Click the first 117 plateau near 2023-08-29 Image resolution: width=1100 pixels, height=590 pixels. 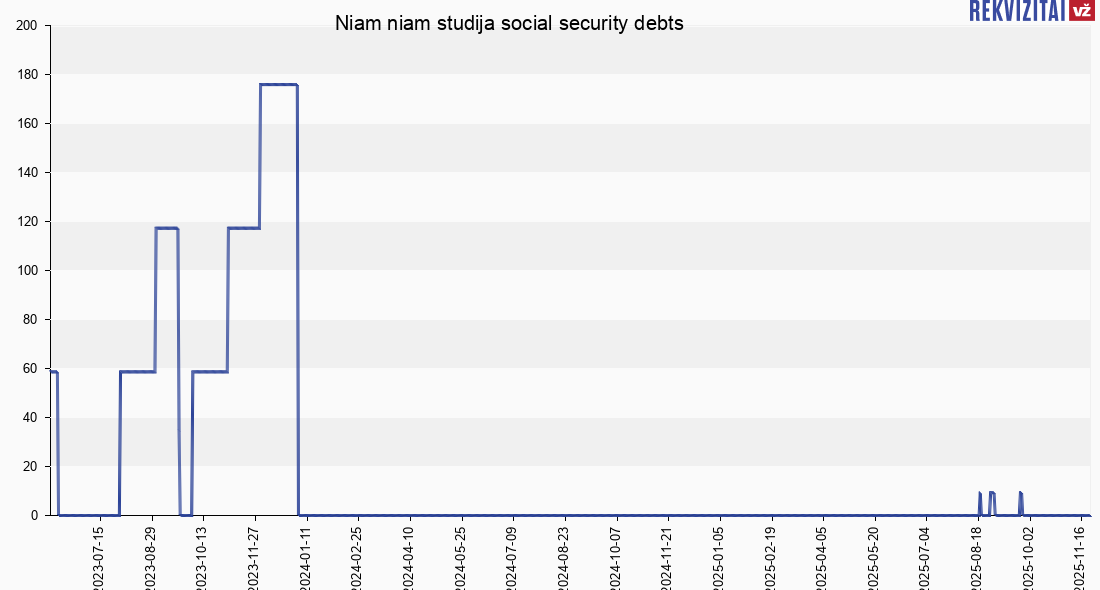pos(166,228)
